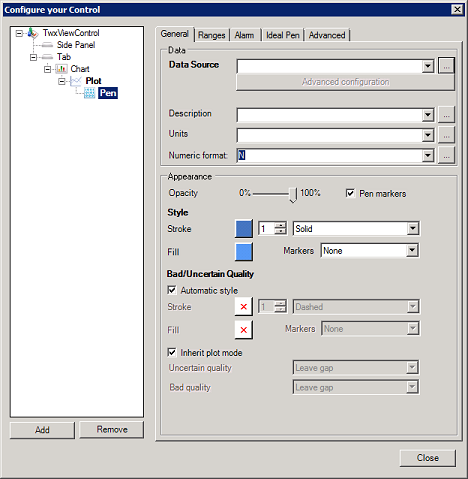Open Data Source browse ellipsis button
This screenshot has height=479, width=468.
(446, 66)
